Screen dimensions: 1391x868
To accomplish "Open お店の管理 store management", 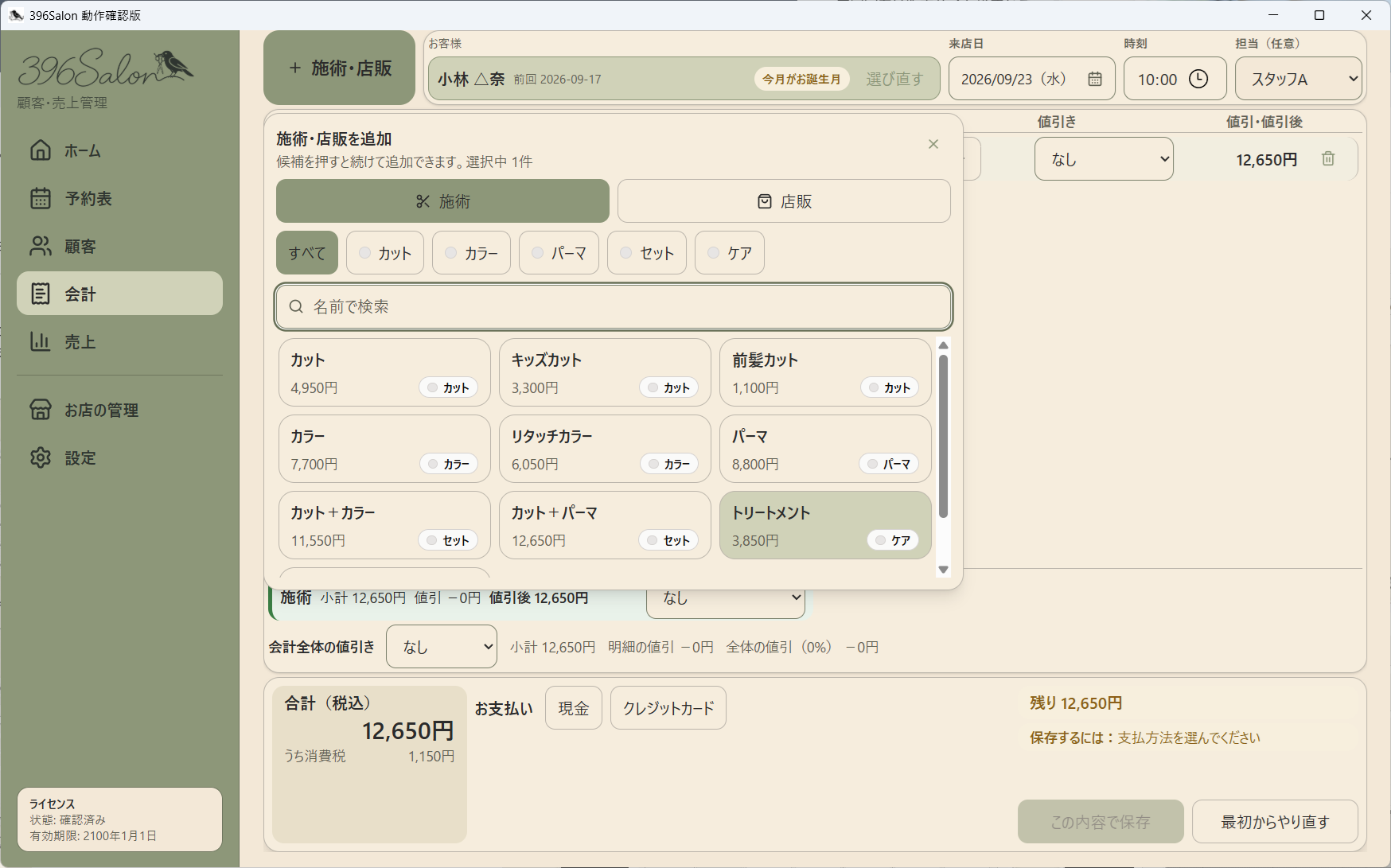I will click(x=119, y=410).
